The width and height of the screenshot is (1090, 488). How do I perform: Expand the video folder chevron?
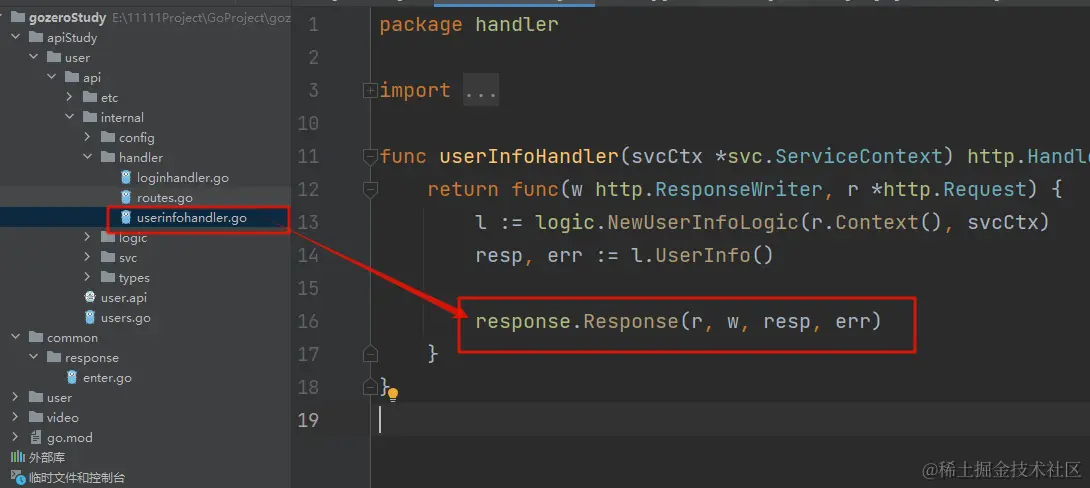(x=15, y=417)
